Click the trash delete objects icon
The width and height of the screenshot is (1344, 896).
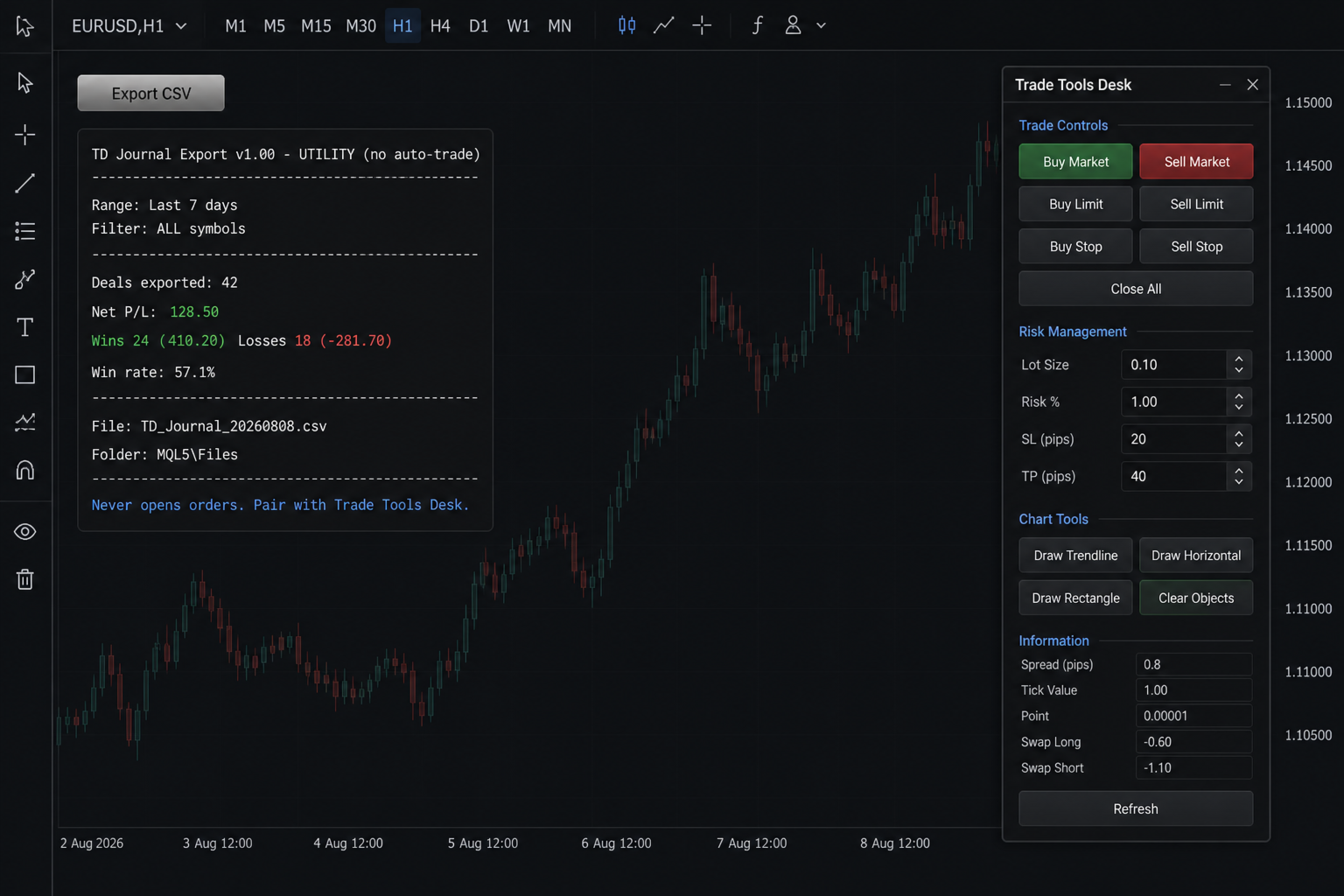pyautogui.click(x=25, y=579)
